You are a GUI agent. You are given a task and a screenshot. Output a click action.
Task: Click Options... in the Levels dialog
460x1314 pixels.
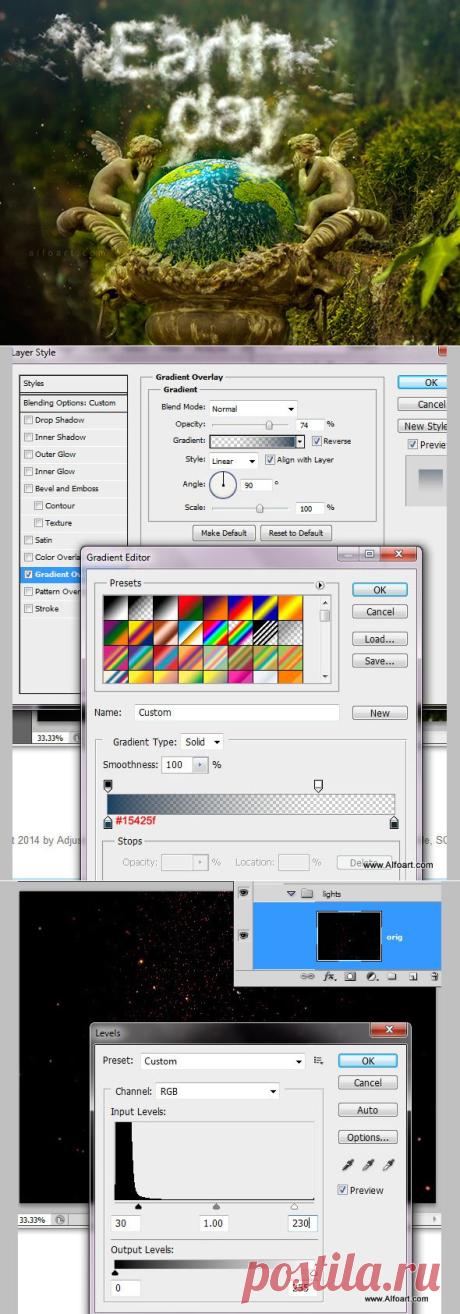click(x=367, y=1137)
